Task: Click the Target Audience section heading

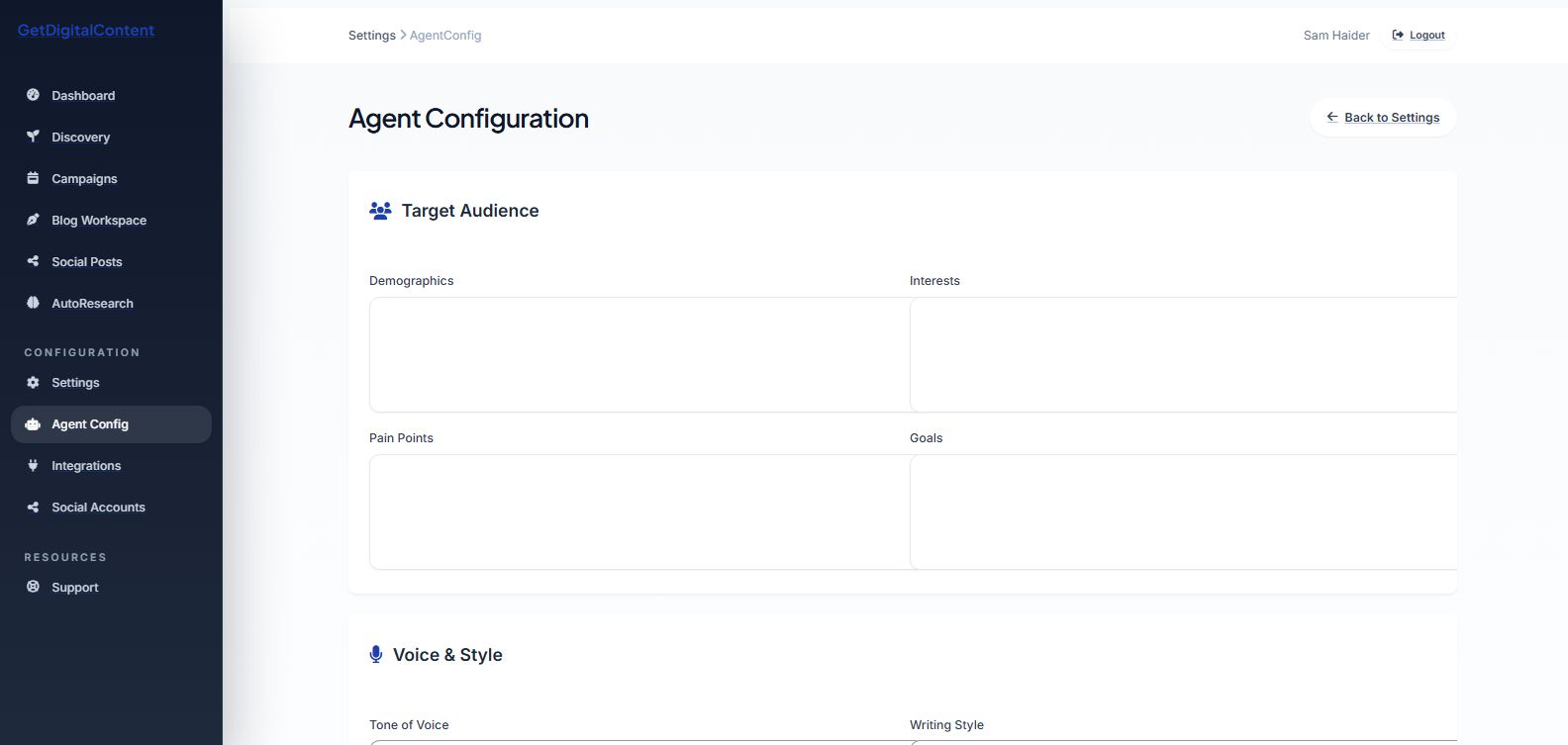Action: point(470,211)
